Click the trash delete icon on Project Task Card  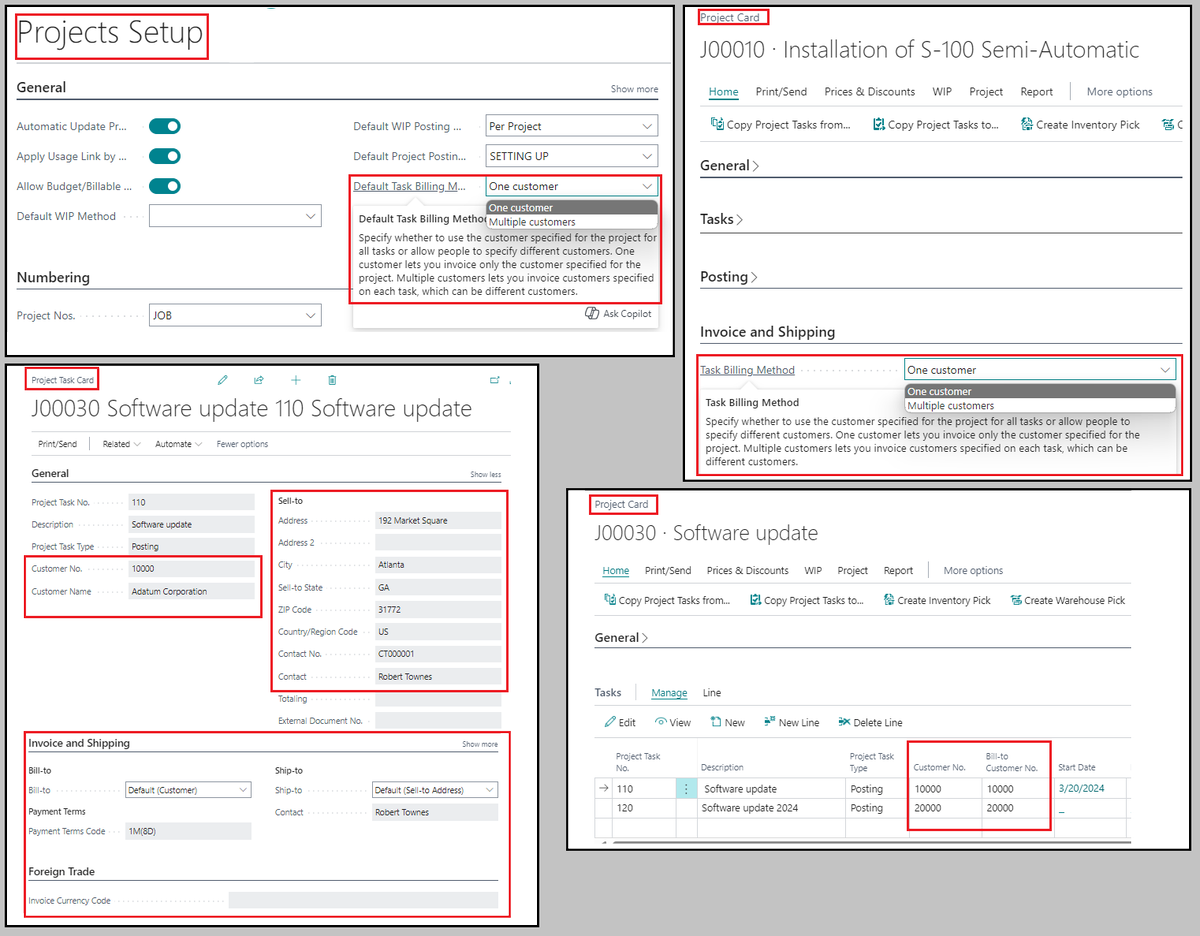tap(332, 380)
